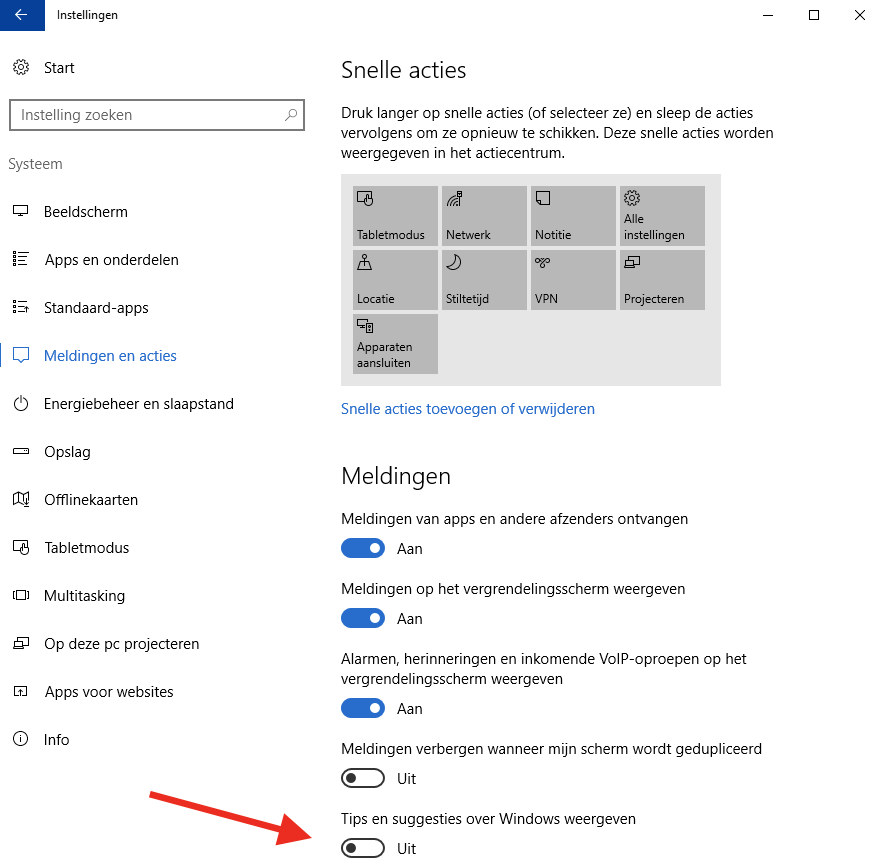The height and width of the screenshot is (868, 878).
Task: Turn off lock screen notifications toggle
Action: (x=363, y=619)
